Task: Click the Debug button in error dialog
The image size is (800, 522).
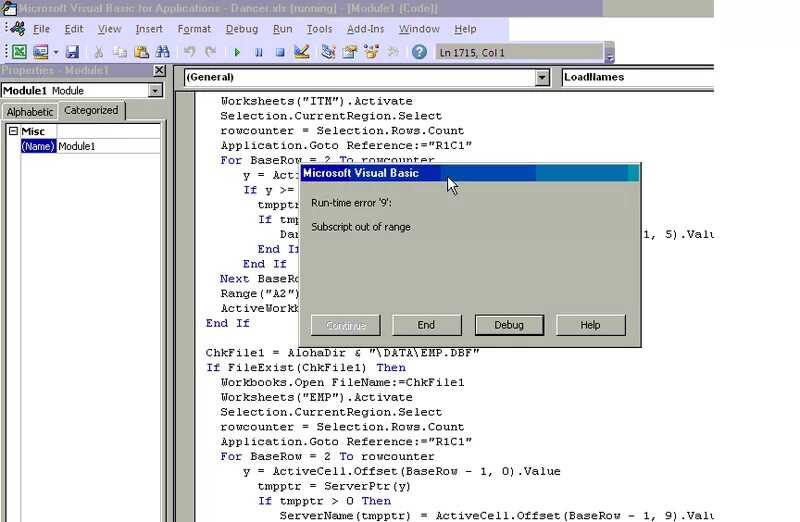Action: click(x=509, y=325)
